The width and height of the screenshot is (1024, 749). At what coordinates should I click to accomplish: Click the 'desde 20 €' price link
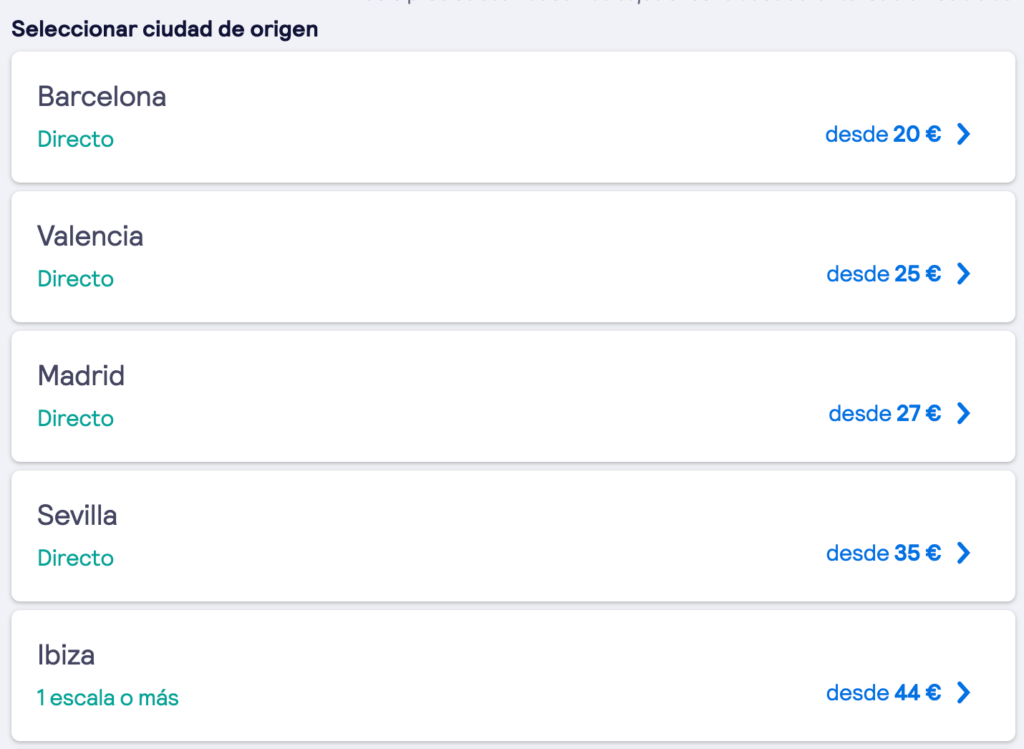pyautogui.click(x=883, y=134)
